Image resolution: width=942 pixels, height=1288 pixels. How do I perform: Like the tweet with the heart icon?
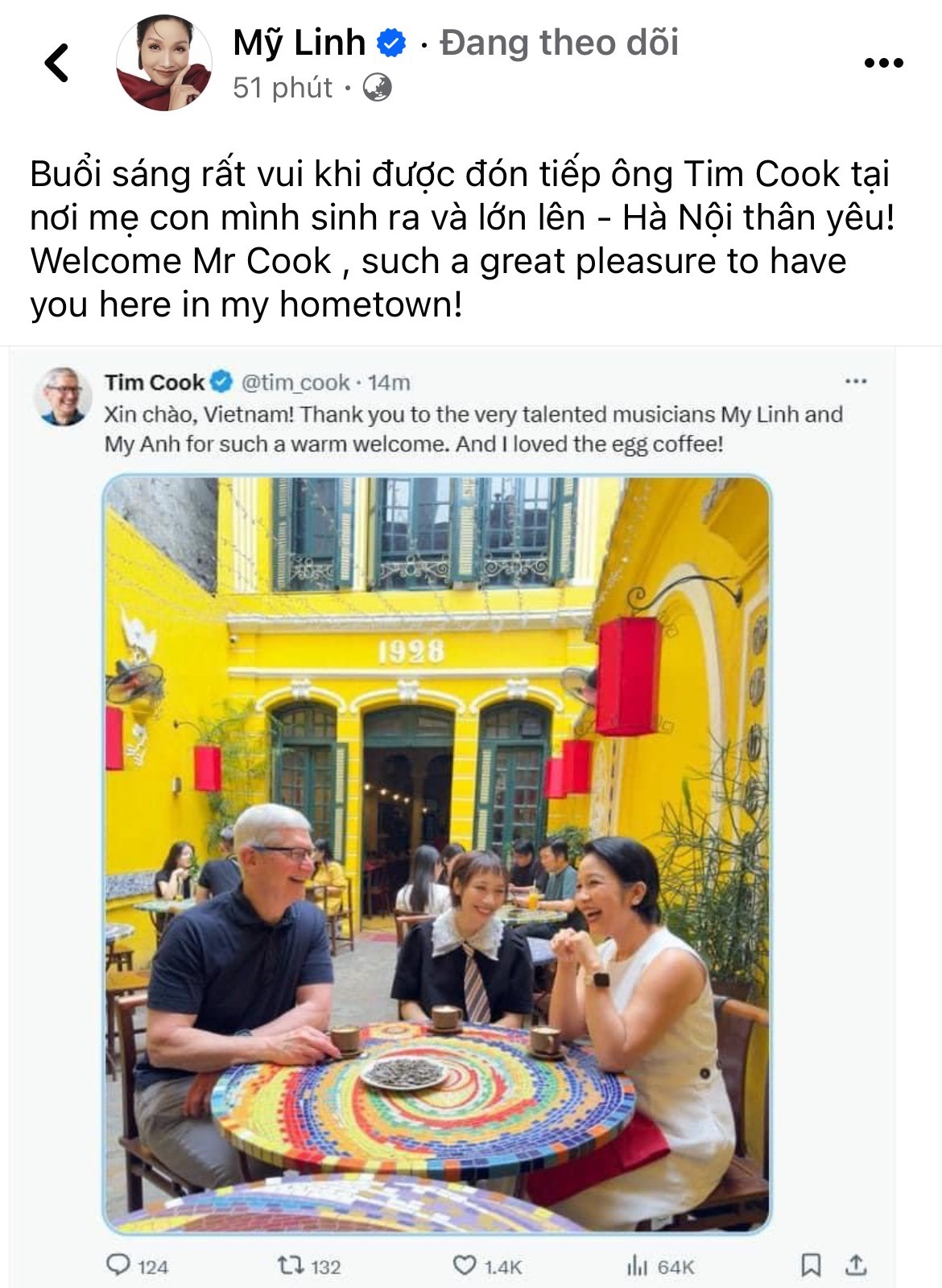[465, 1265]
